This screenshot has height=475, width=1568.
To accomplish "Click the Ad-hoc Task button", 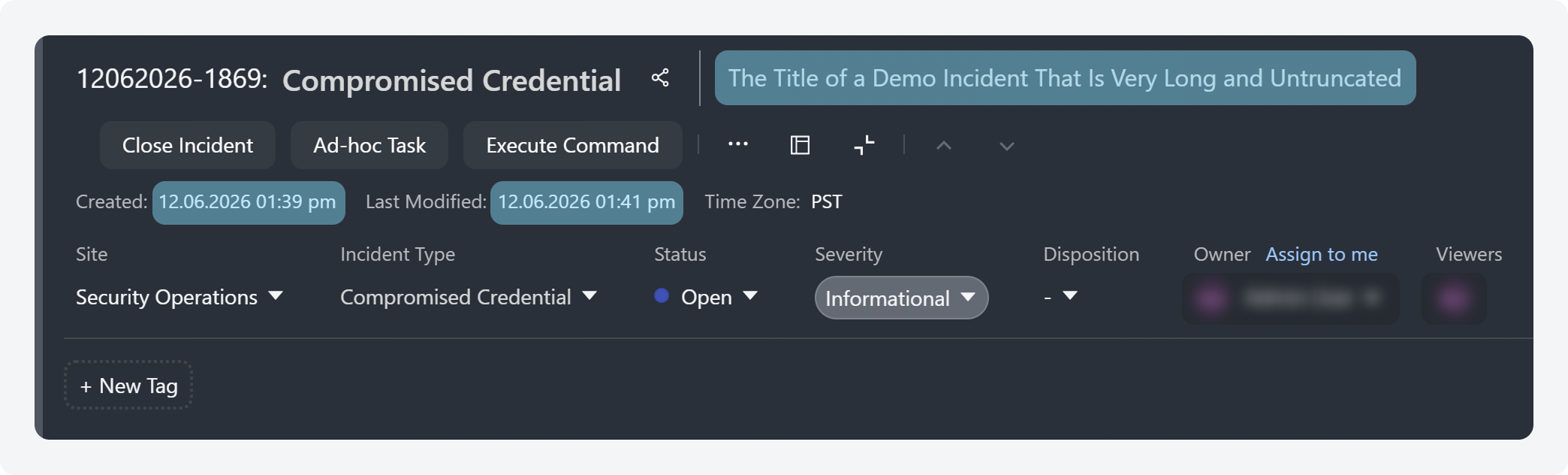I will click(369, 145).
